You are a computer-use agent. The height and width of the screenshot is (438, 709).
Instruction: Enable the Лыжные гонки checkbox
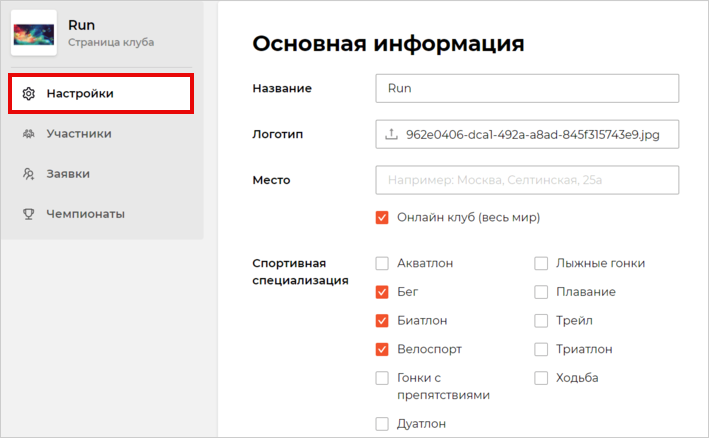point(541,263)
